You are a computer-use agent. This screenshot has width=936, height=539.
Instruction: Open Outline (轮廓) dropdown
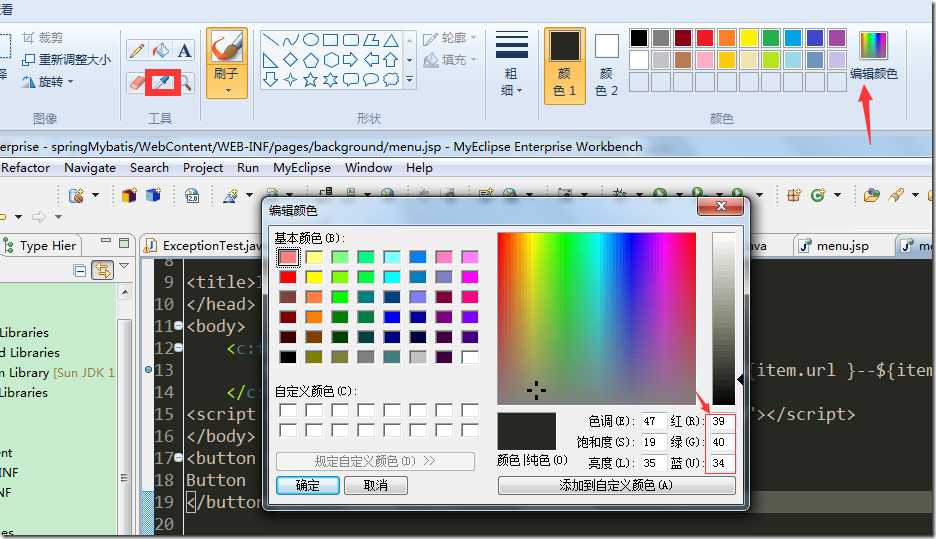click(x=449, y=38)
